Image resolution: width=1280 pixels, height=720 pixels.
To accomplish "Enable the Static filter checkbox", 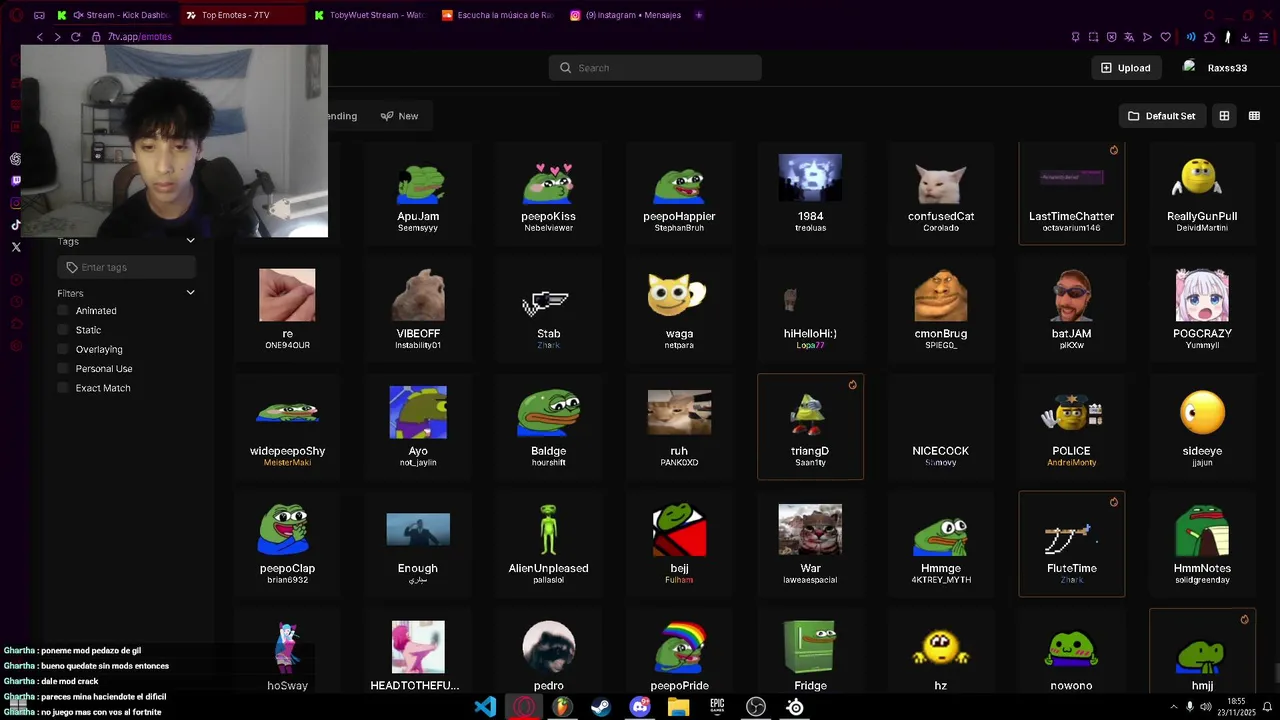I will click(63, 330).
